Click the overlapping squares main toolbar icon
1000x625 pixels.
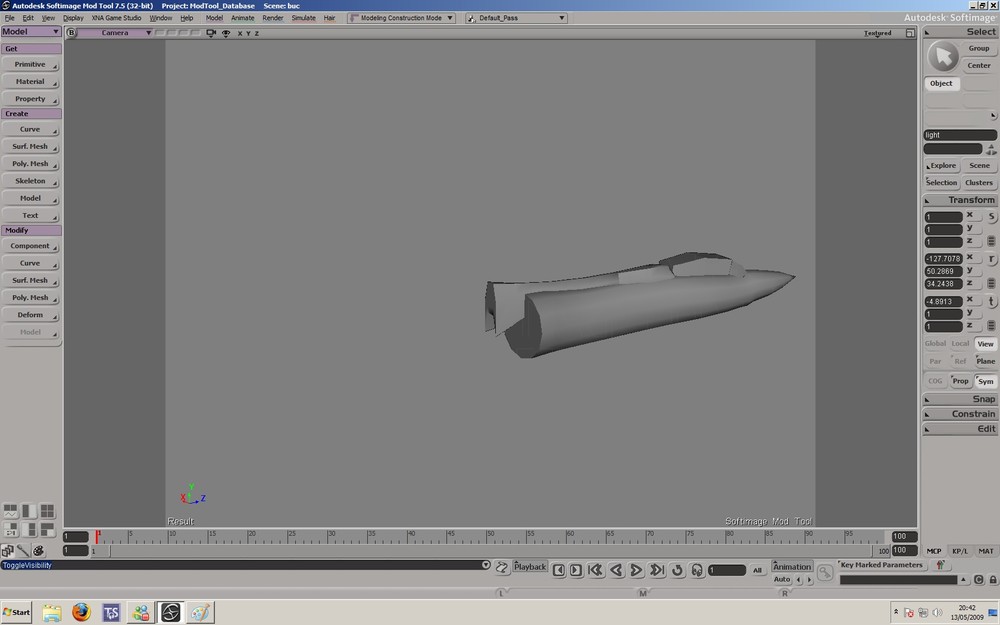[8, 550]
